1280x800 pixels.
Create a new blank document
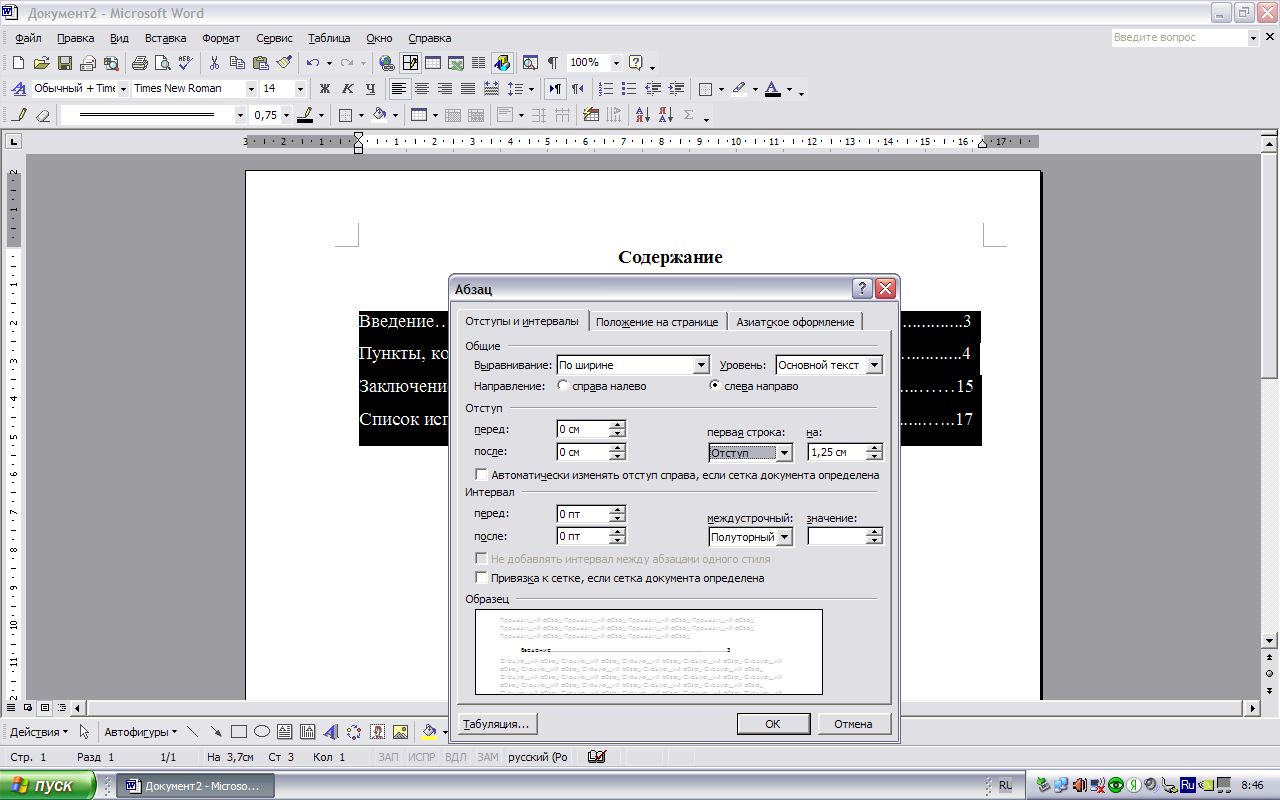[x=18, y=62]
